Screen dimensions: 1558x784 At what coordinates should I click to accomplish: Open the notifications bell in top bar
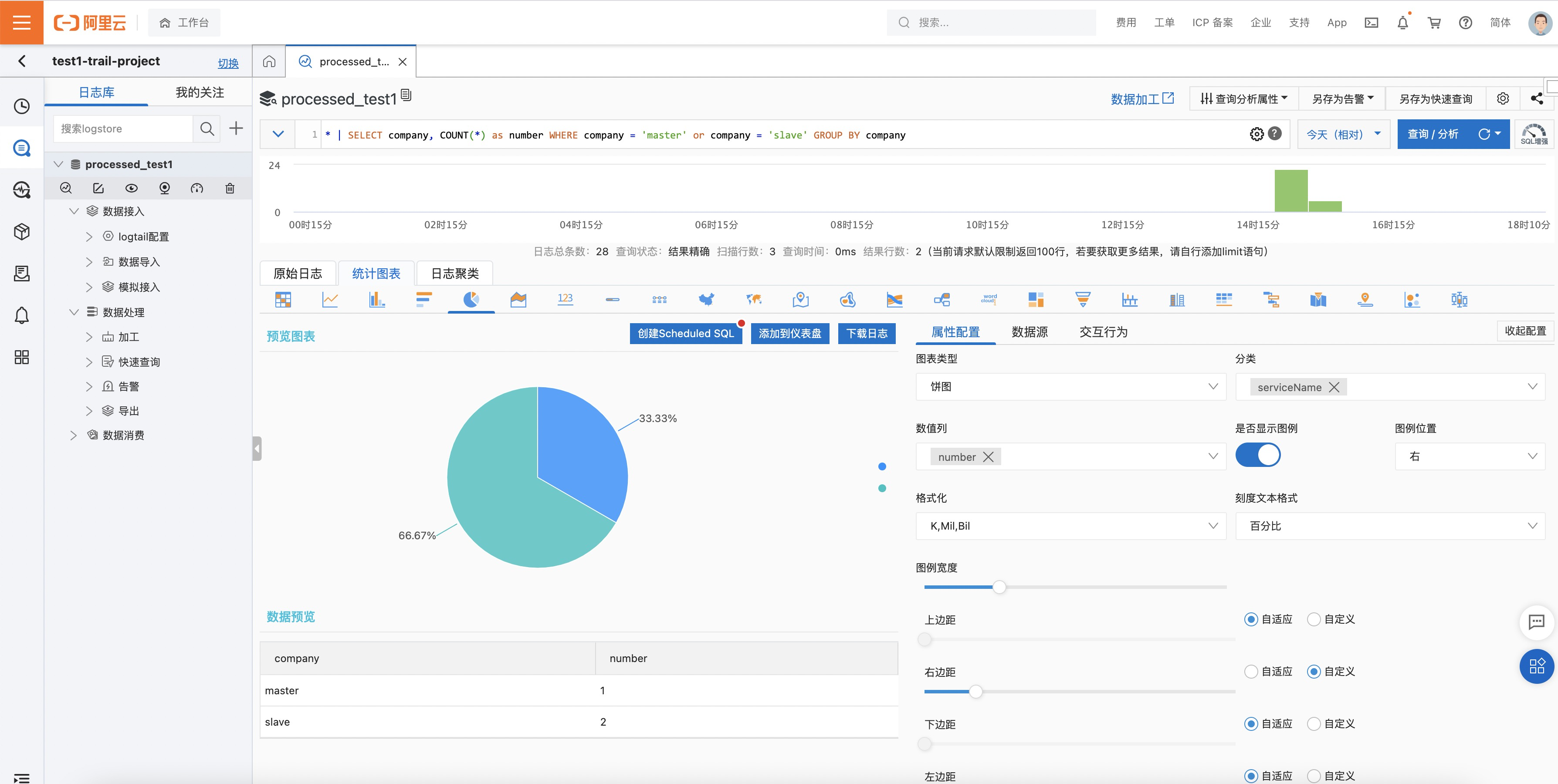[1402, 22]
